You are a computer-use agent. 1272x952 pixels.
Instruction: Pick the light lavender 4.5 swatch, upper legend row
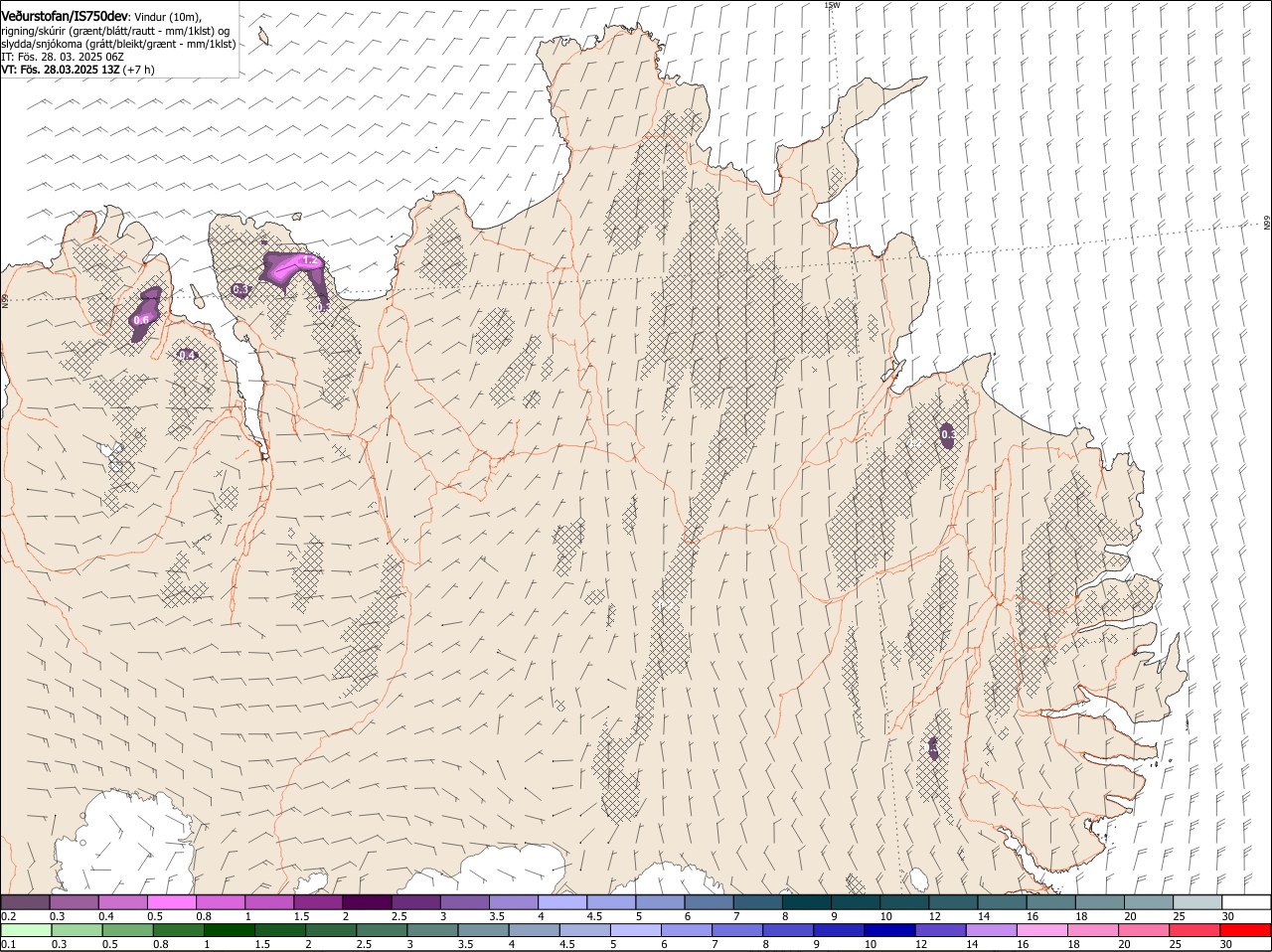pyautogui.click(x=611, y=902)
